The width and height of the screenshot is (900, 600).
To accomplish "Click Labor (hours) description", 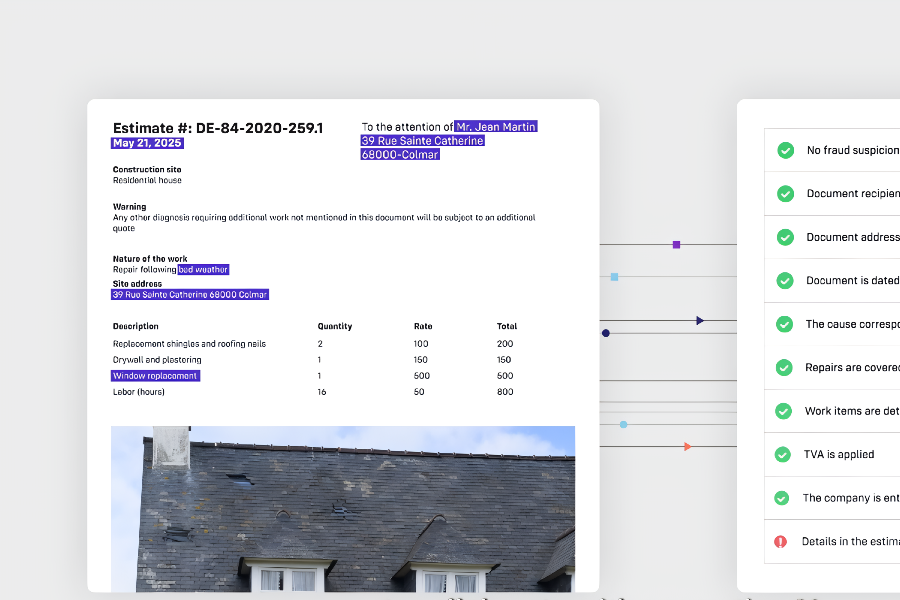I will [x=139, y=392].
